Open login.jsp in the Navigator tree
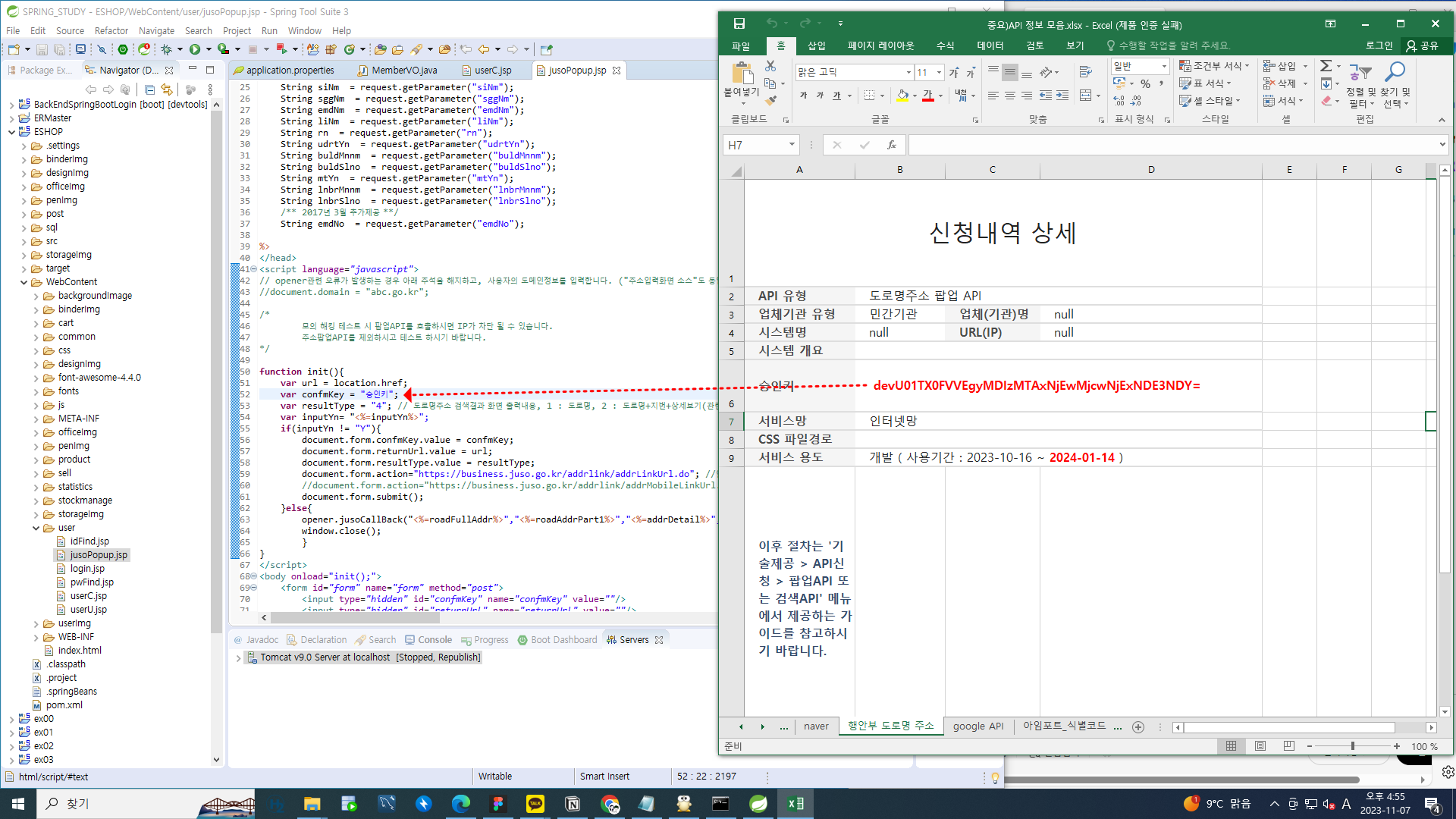 [x=87, y=569]
